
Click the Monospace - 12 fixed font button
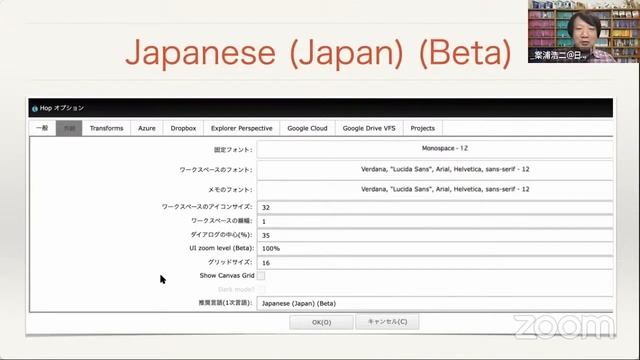pyautogui.click(x=435, y=149)
